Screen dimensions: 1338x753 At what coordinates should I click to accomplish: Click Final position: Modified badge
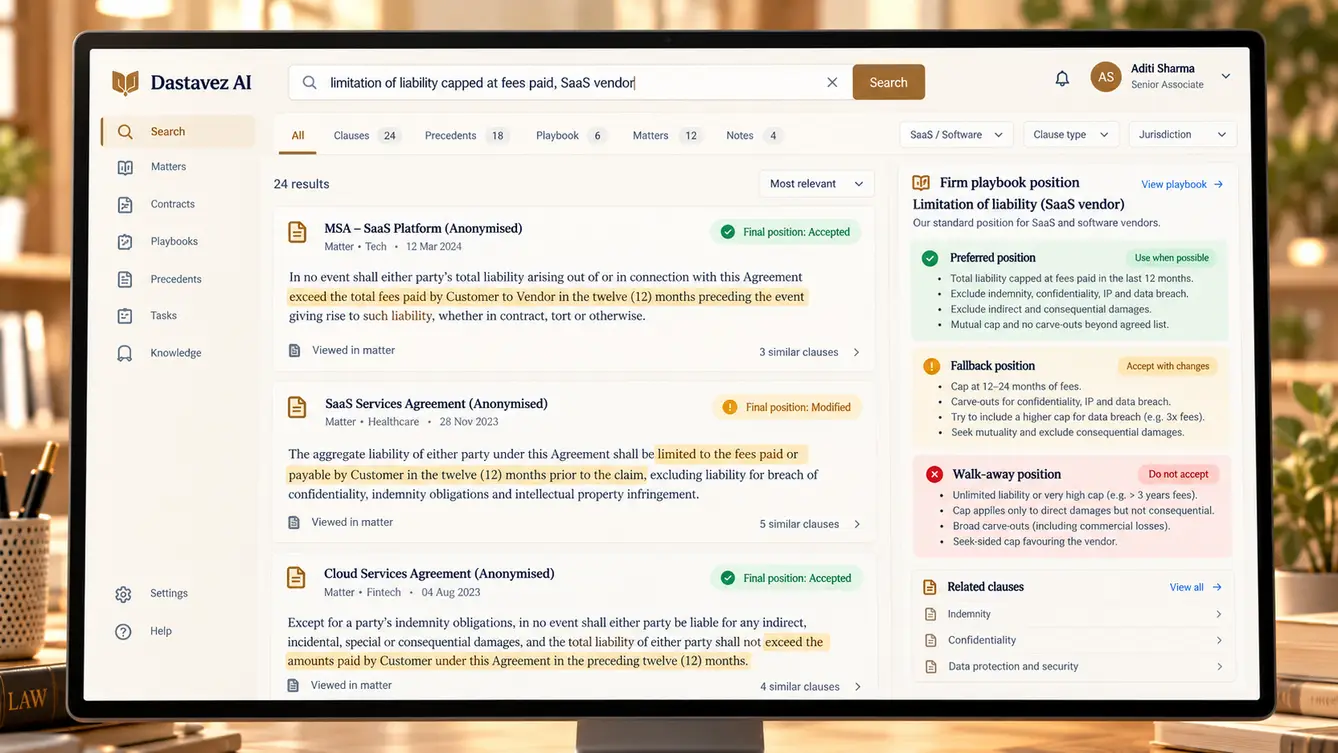click(x=786, y=407)
